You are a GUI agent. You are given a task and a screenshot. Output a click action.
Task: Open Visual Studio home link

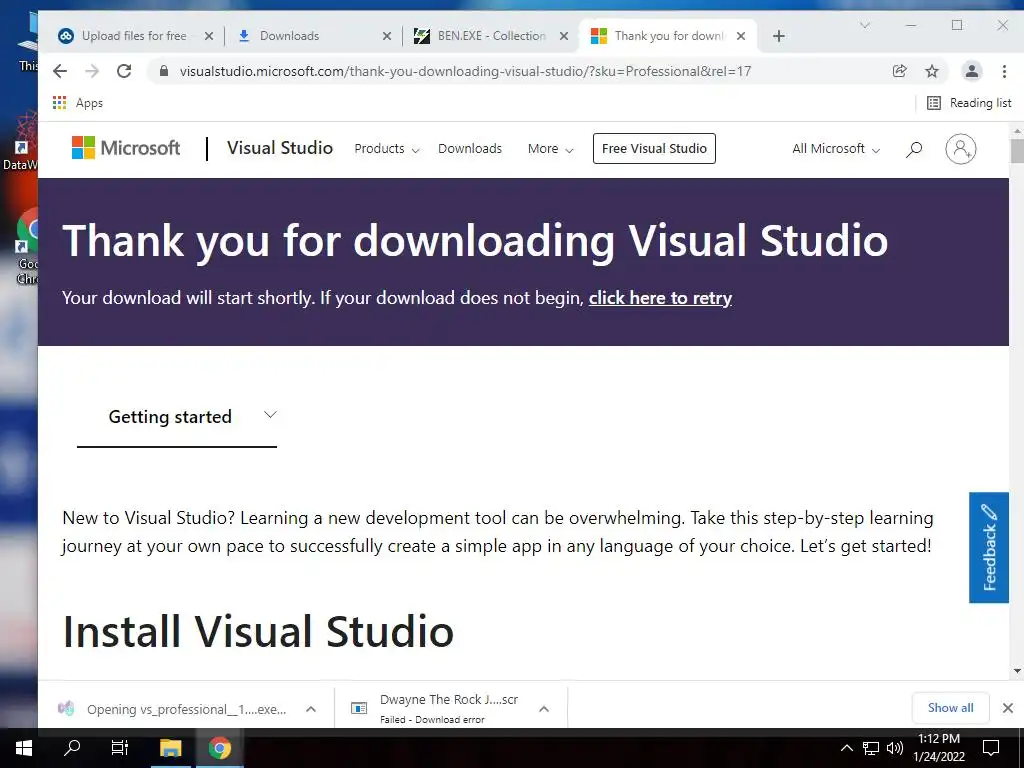[x=280, y=148]
